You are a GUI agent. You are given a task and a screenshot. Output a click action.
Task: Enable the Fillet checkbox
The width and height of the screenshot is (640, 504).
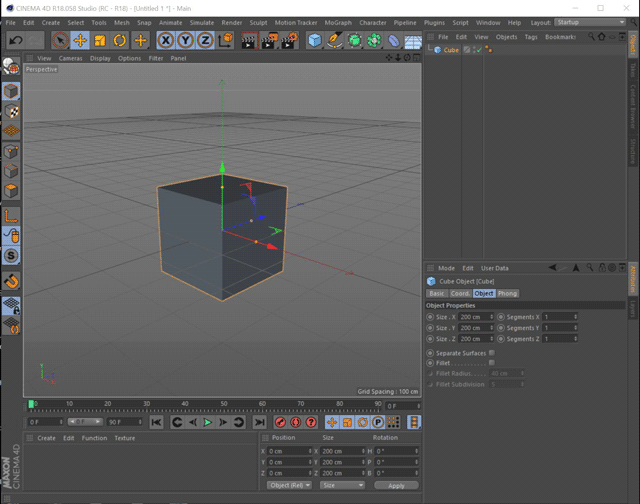point(492,362)
